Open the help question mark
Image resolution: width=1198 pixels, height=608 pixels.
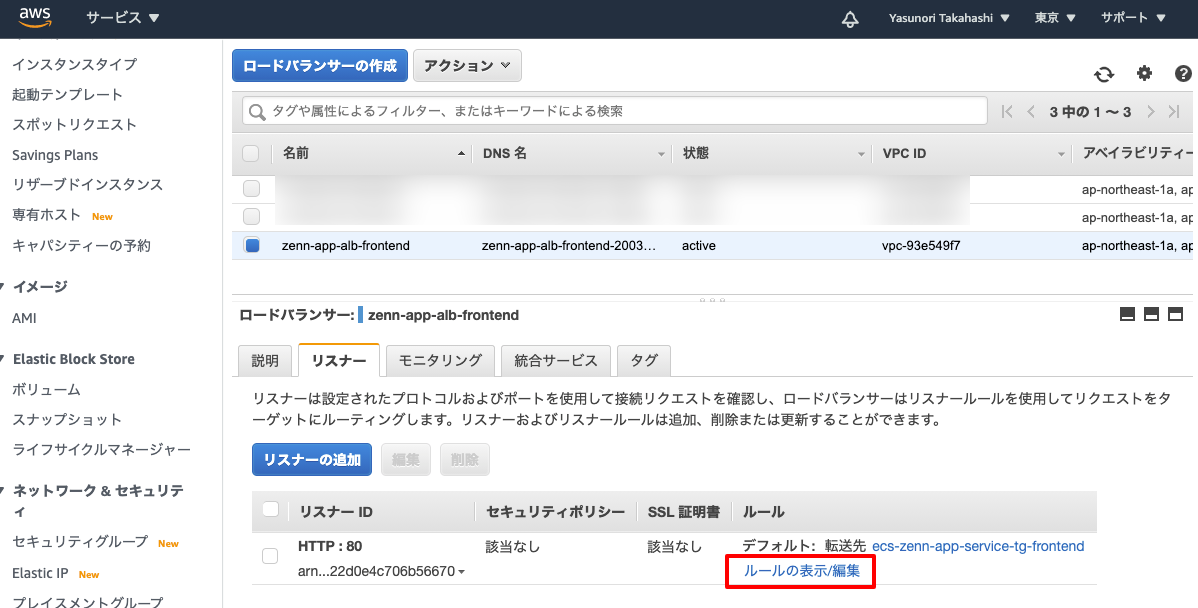[x=1183, y=74]
